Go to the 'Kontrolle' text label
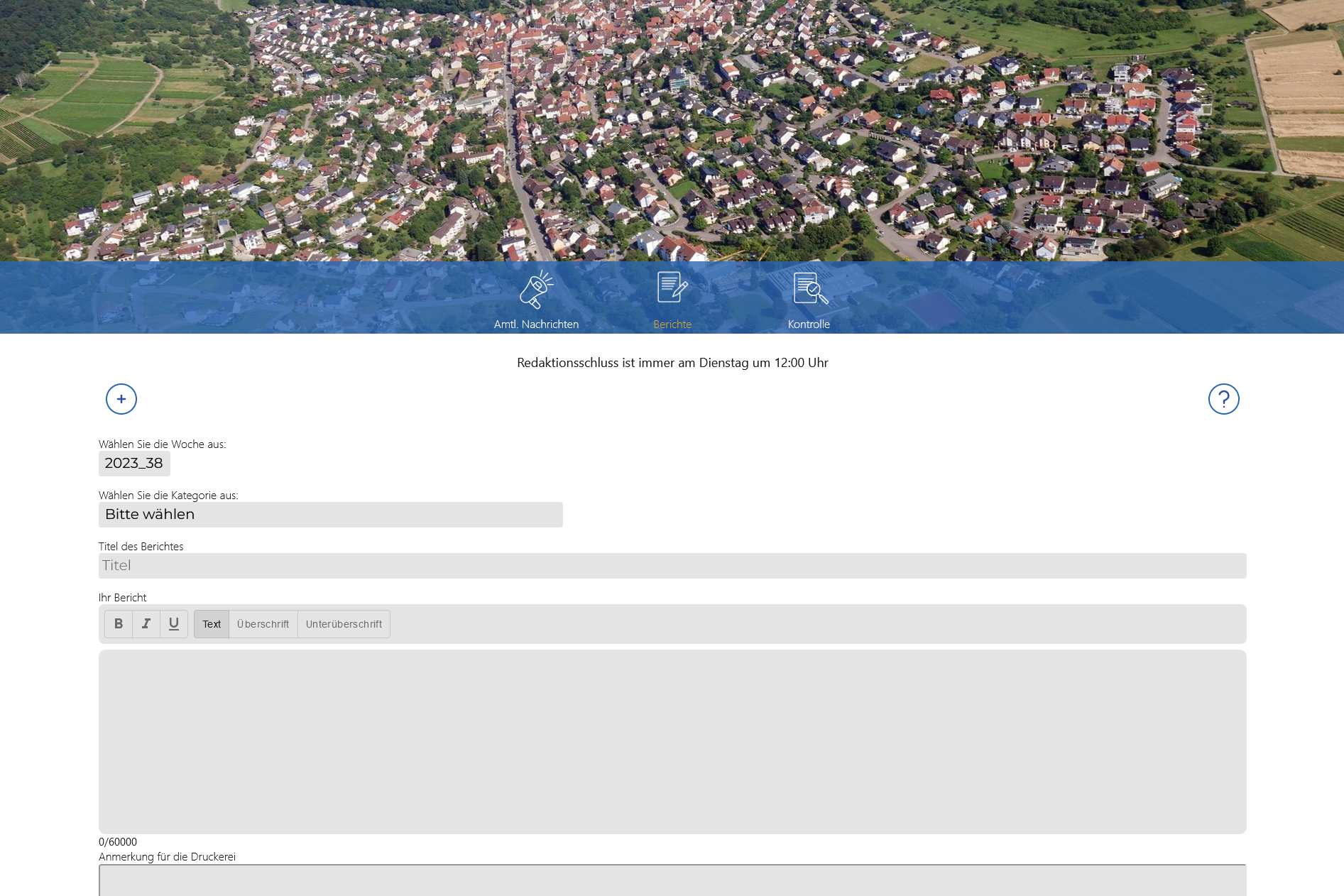This screenshot has height=896, width=1344. click(809, 324)
